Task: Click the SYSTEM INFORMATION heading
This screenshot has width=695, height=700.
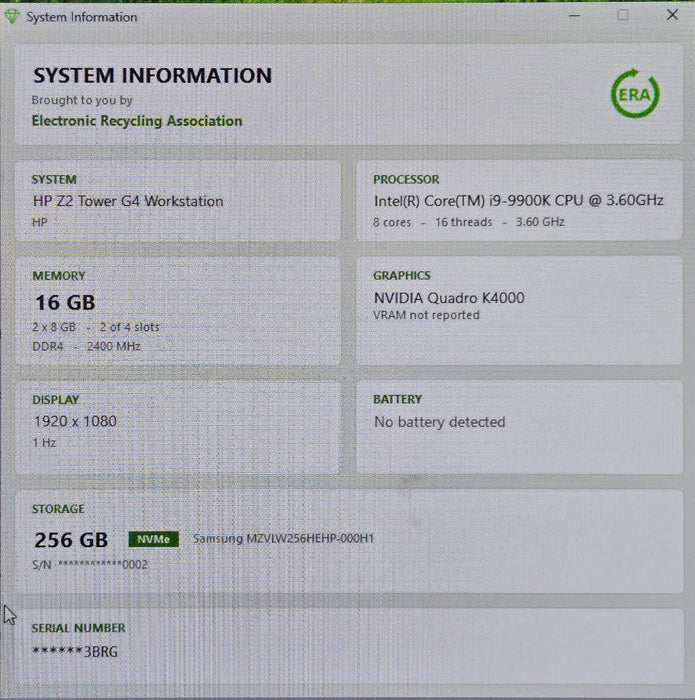Action: click(153, 75)
